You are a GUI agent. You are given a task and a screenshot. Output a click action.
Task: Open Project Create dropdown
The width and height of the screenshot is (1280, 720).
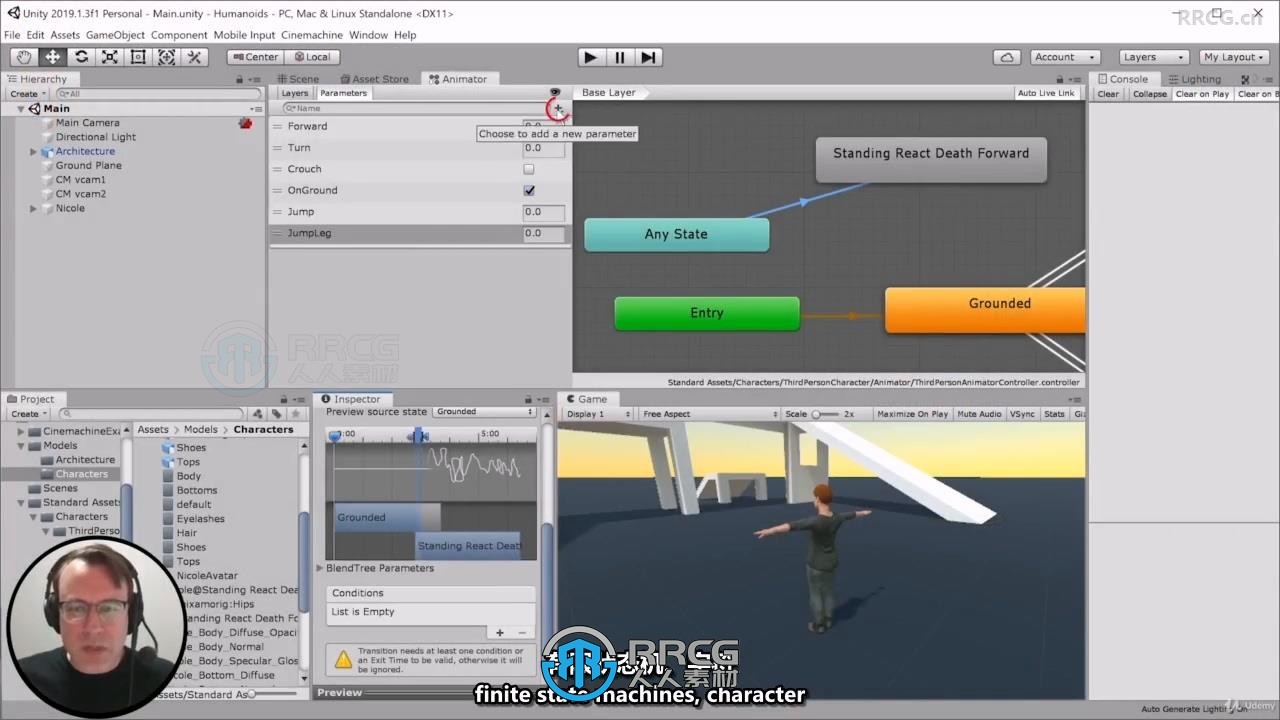[27, 414]
